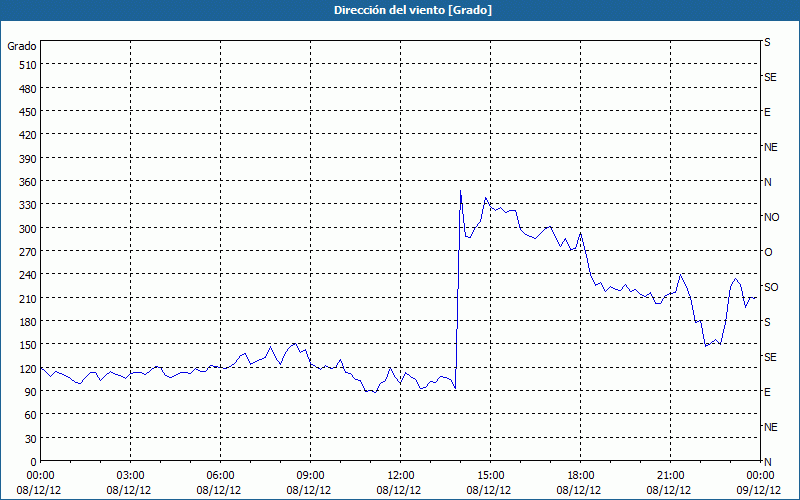
Task: Click the 08/12/12 date under 06:00
Action: click(218, 490)
